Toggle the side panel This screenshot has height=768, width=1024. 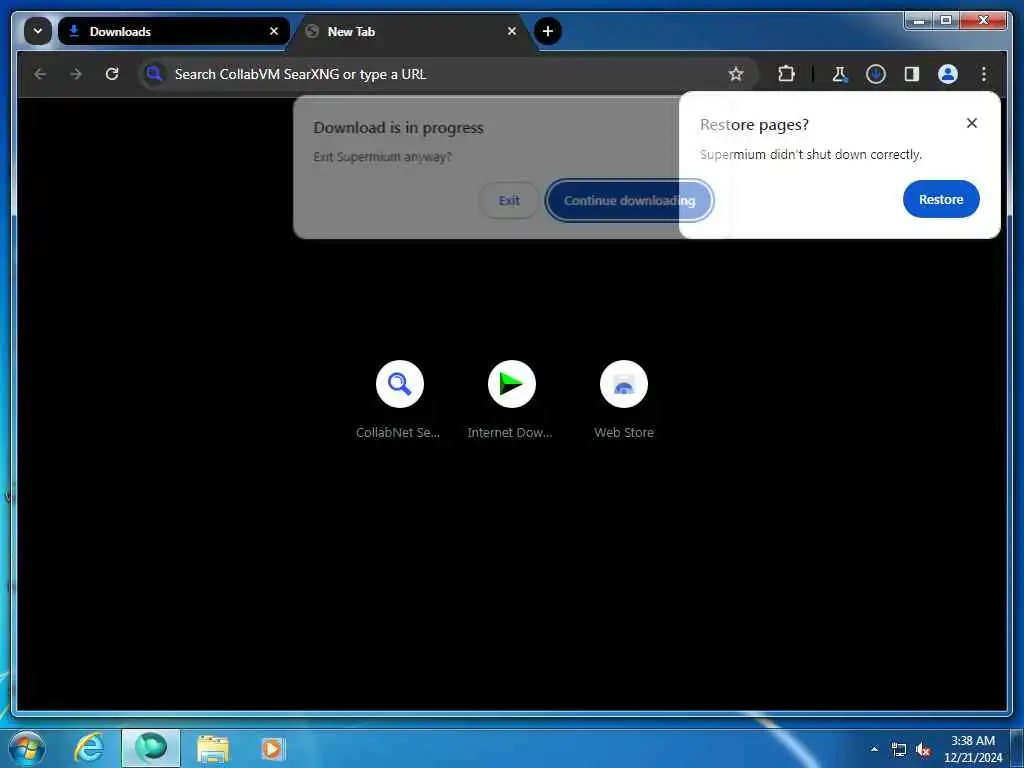pyautogui.click(x=912, y=74)
